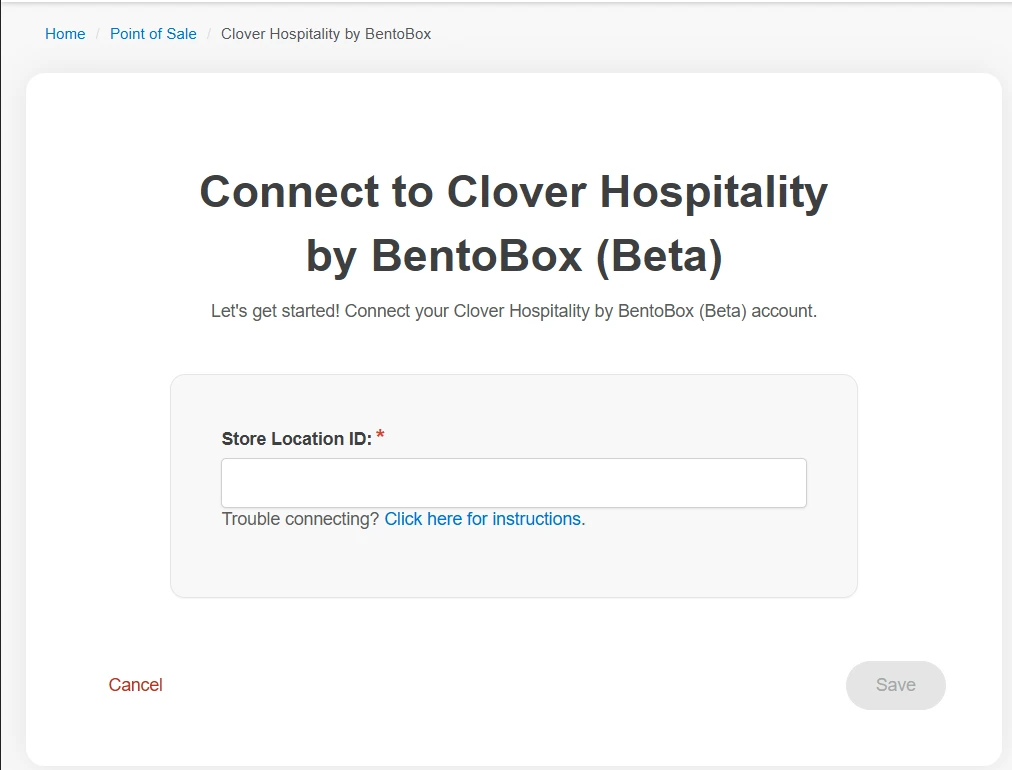1012x770 pixels.
Task: Click the red required asterisk
Action: click(380, 437)
